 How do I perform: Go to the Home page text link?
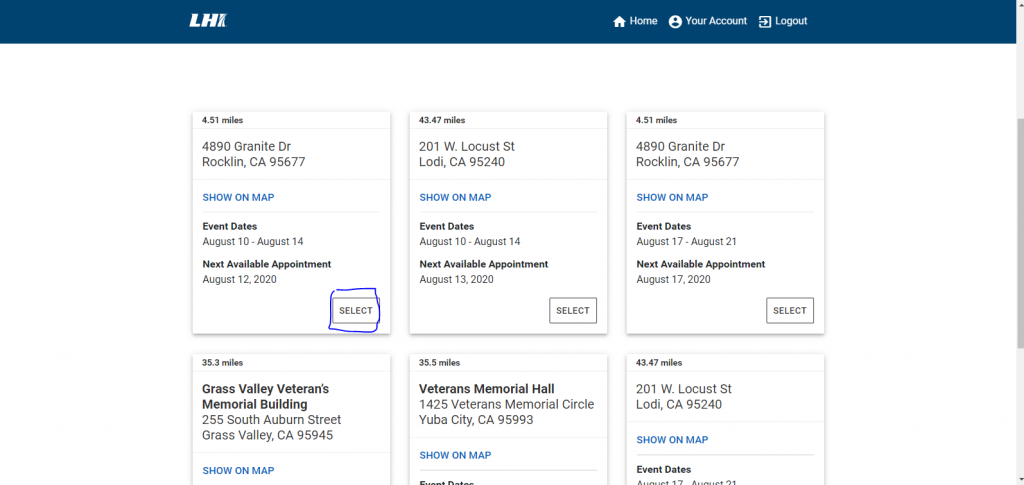(643, 21)
